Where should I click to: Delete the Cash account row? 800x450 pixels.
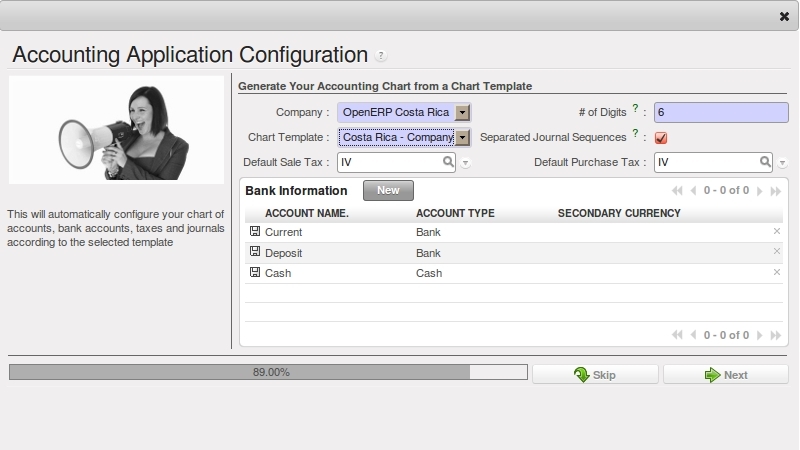[x=776, y=273]
